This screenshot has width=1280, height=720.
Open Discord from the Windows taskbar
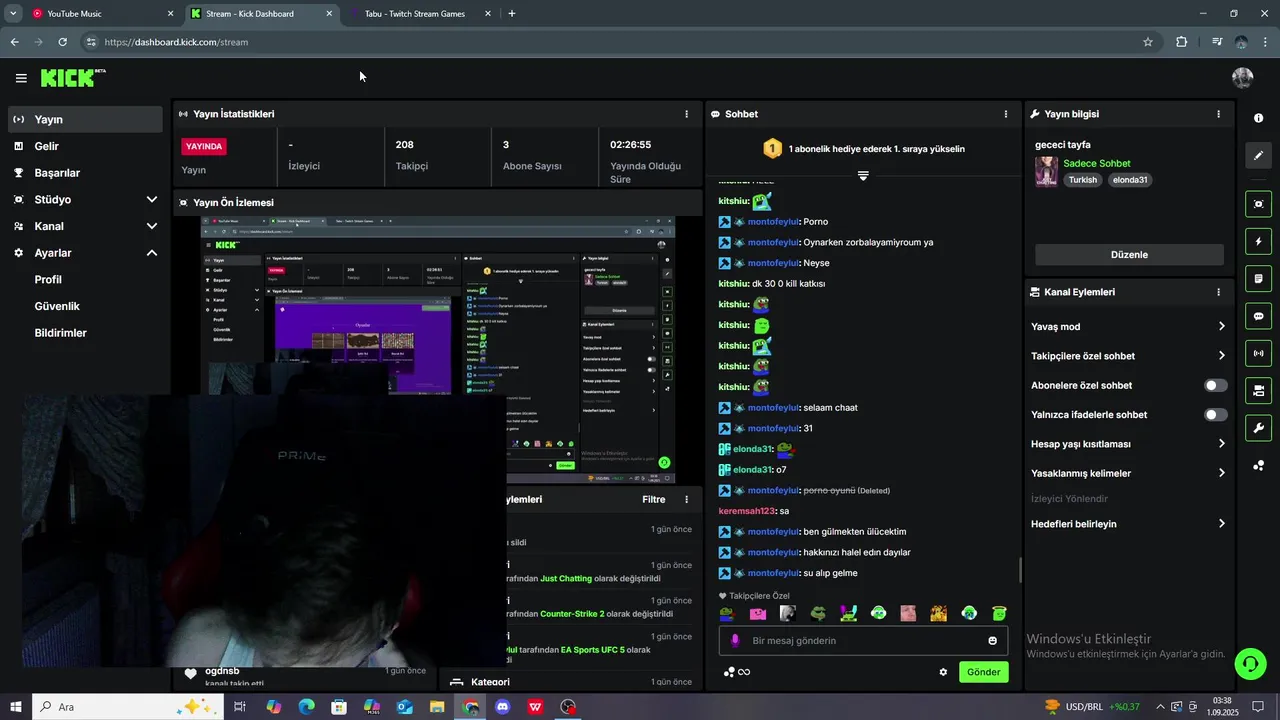pyautogui.click(x=503, y=707)
